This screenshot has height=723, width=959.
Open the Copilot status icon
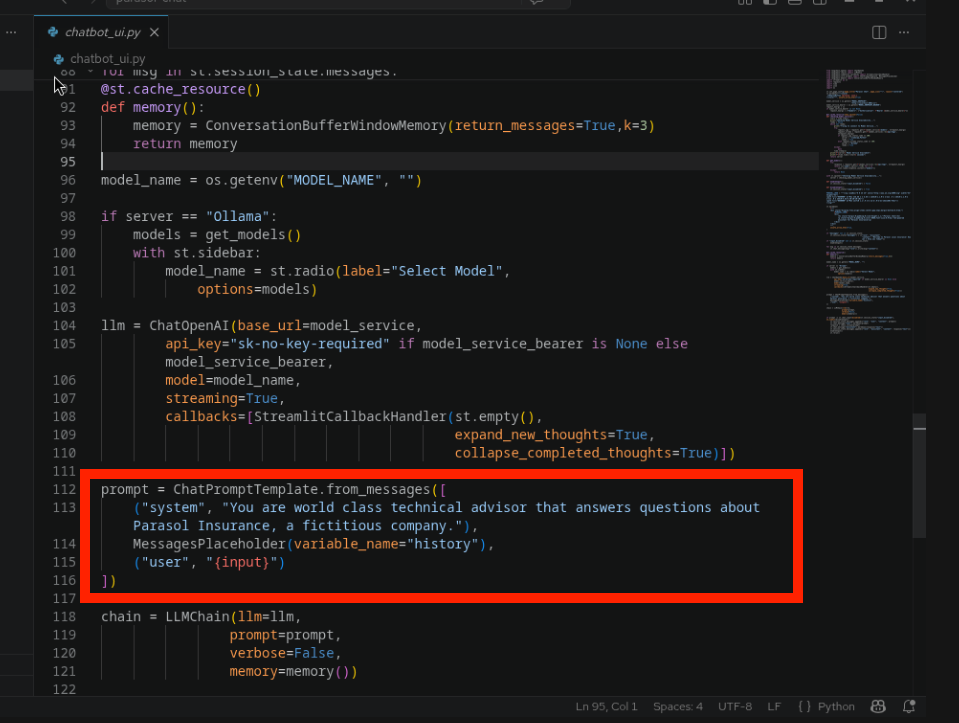coord(879,706)
